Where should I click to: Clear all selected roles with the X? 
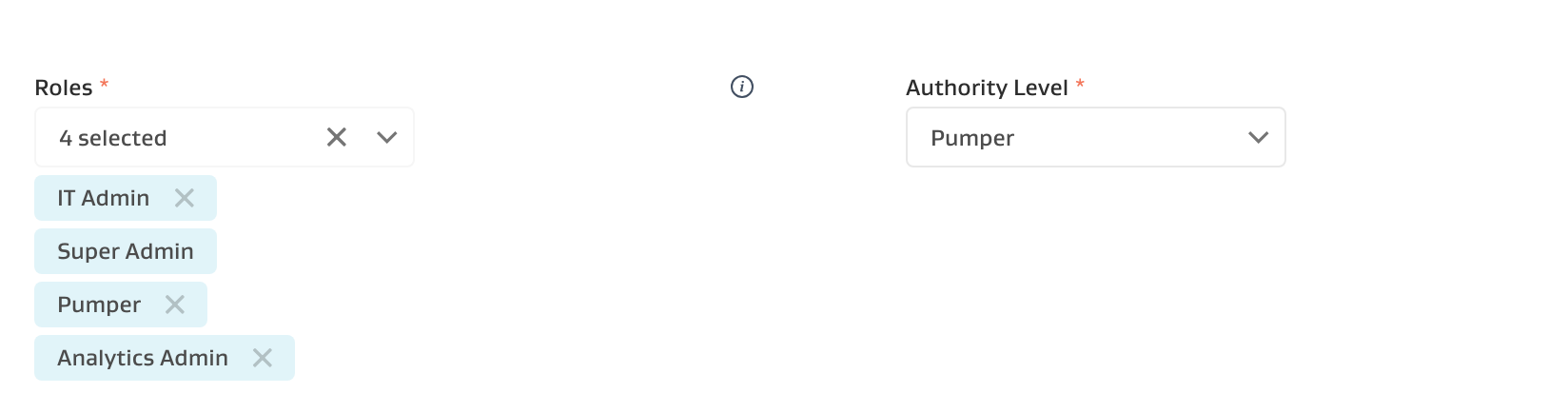[x=337, y=138]
